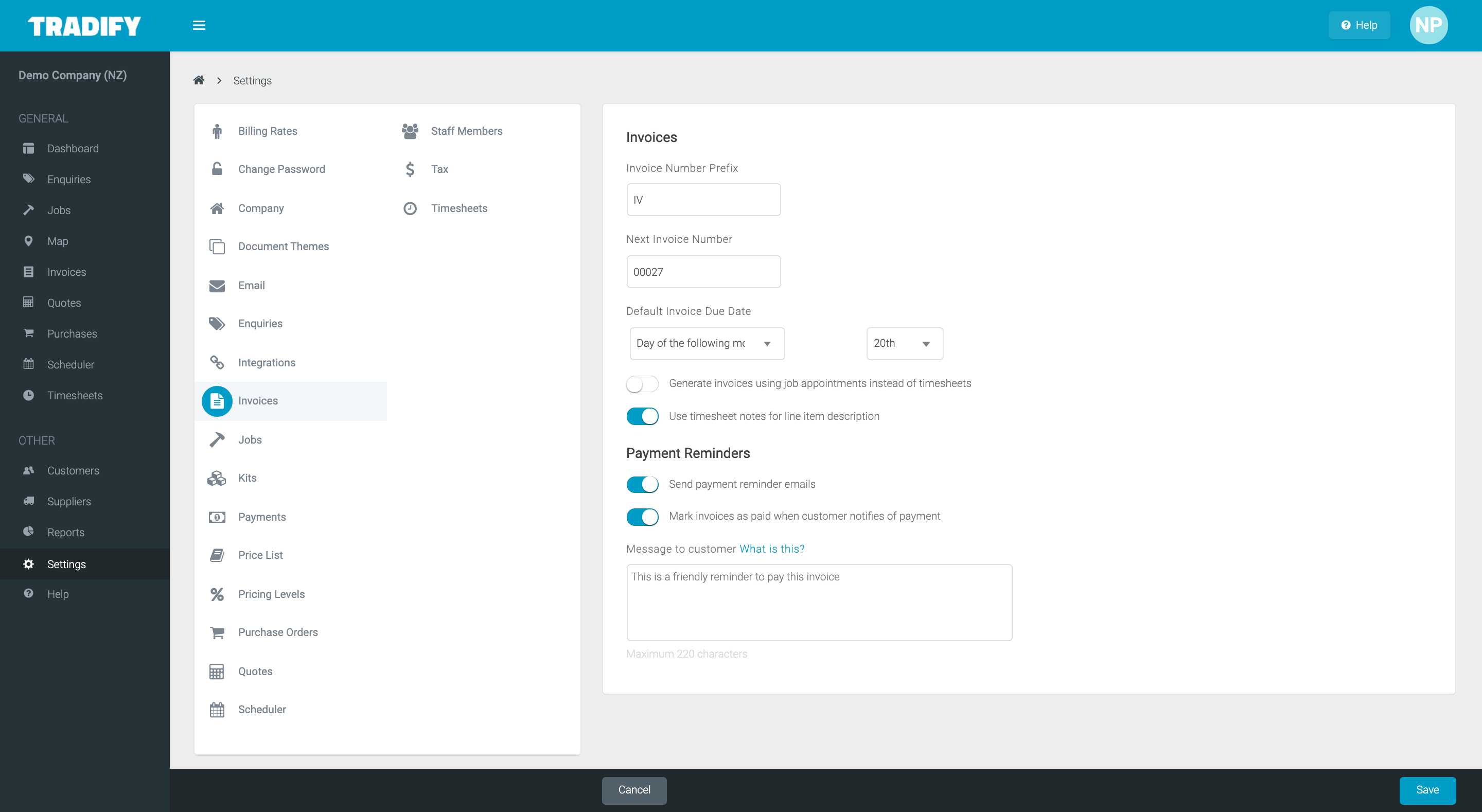Open Suppliers in the sidebar
Viewport: 1482px width, 812px height.
69,501
